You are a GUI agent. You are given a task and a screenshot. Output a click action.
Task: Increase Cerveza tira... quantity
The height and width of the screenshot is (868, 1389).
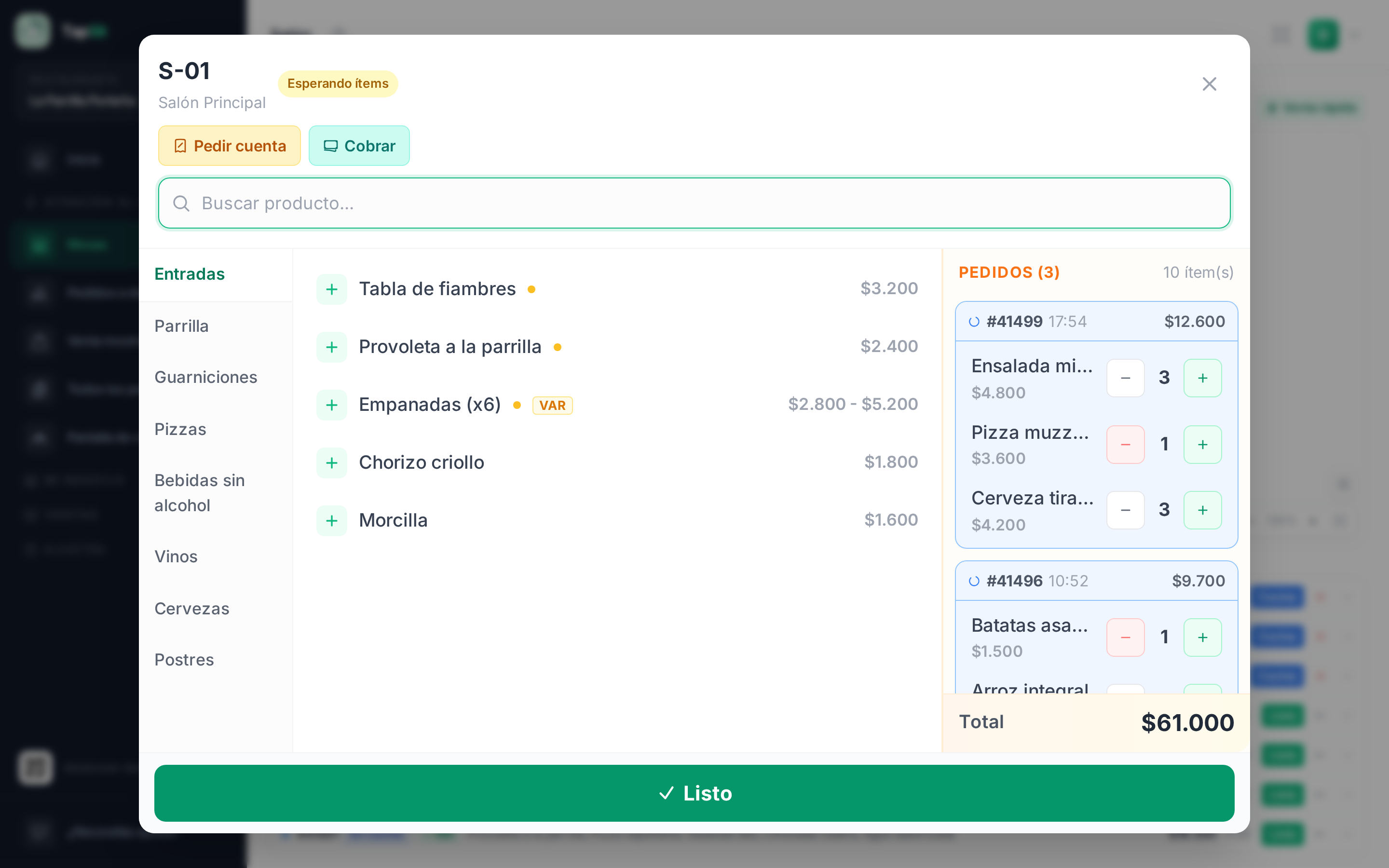click(x=1202, y=510)
